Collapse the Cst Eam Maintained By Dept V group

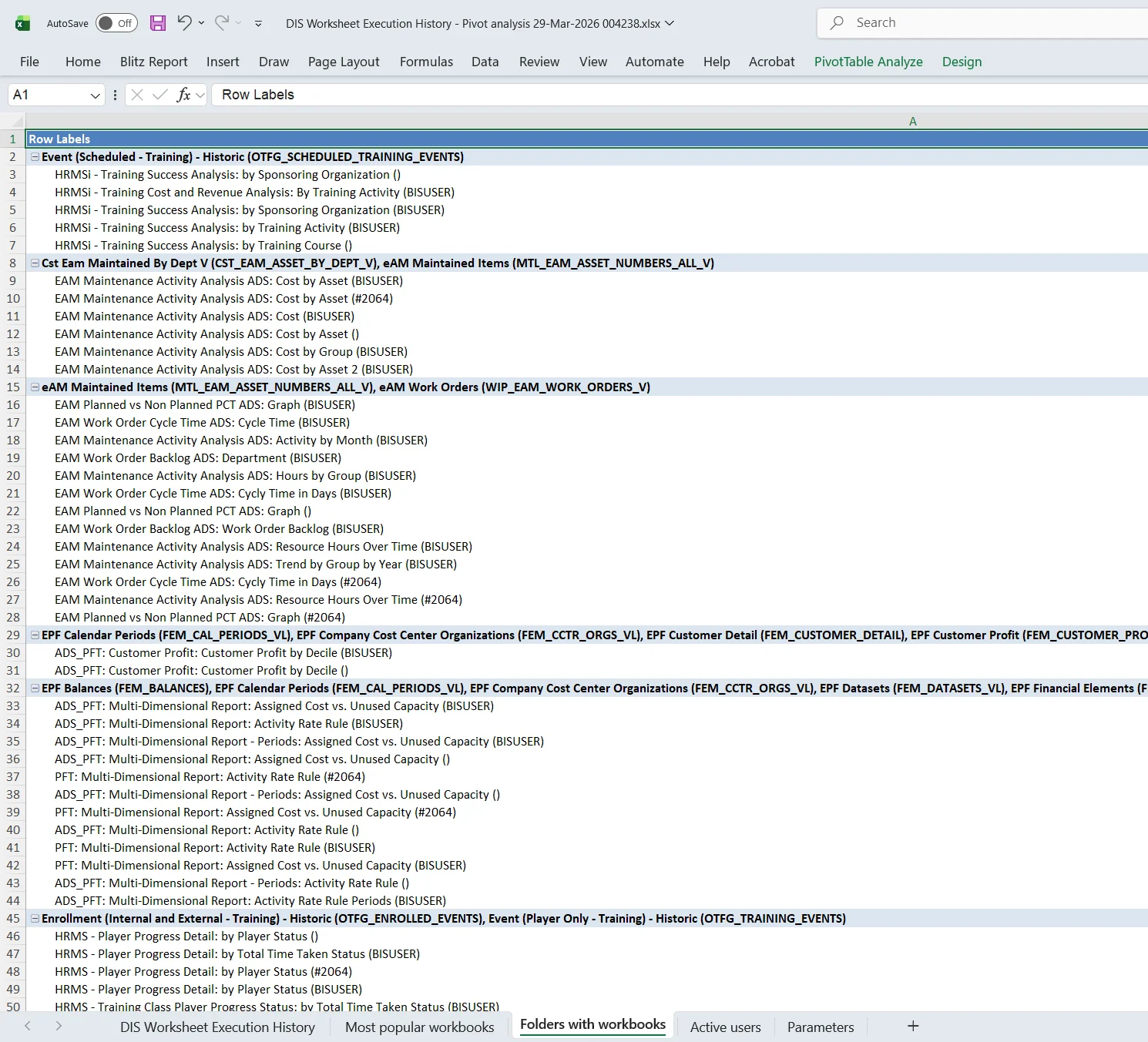[x=35, y=263]
